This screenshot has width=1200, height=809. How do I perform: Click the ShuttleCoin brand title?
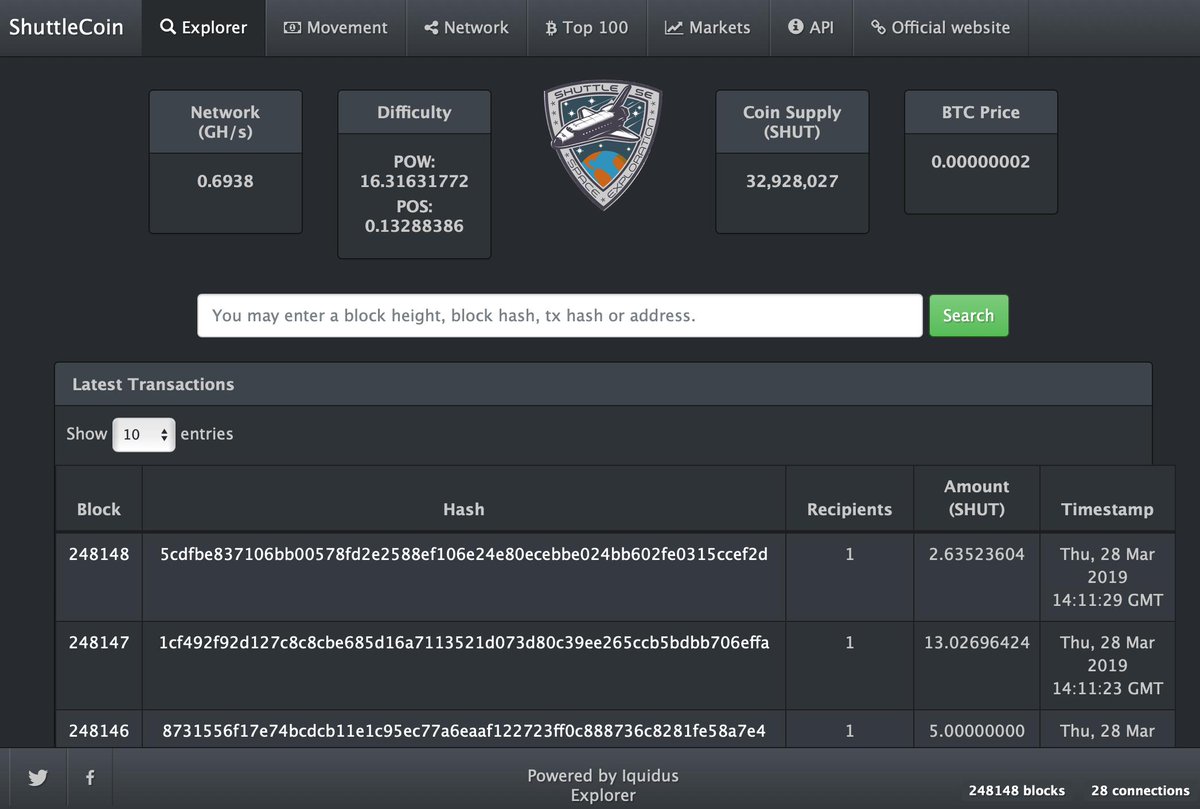tap(66, 27)
